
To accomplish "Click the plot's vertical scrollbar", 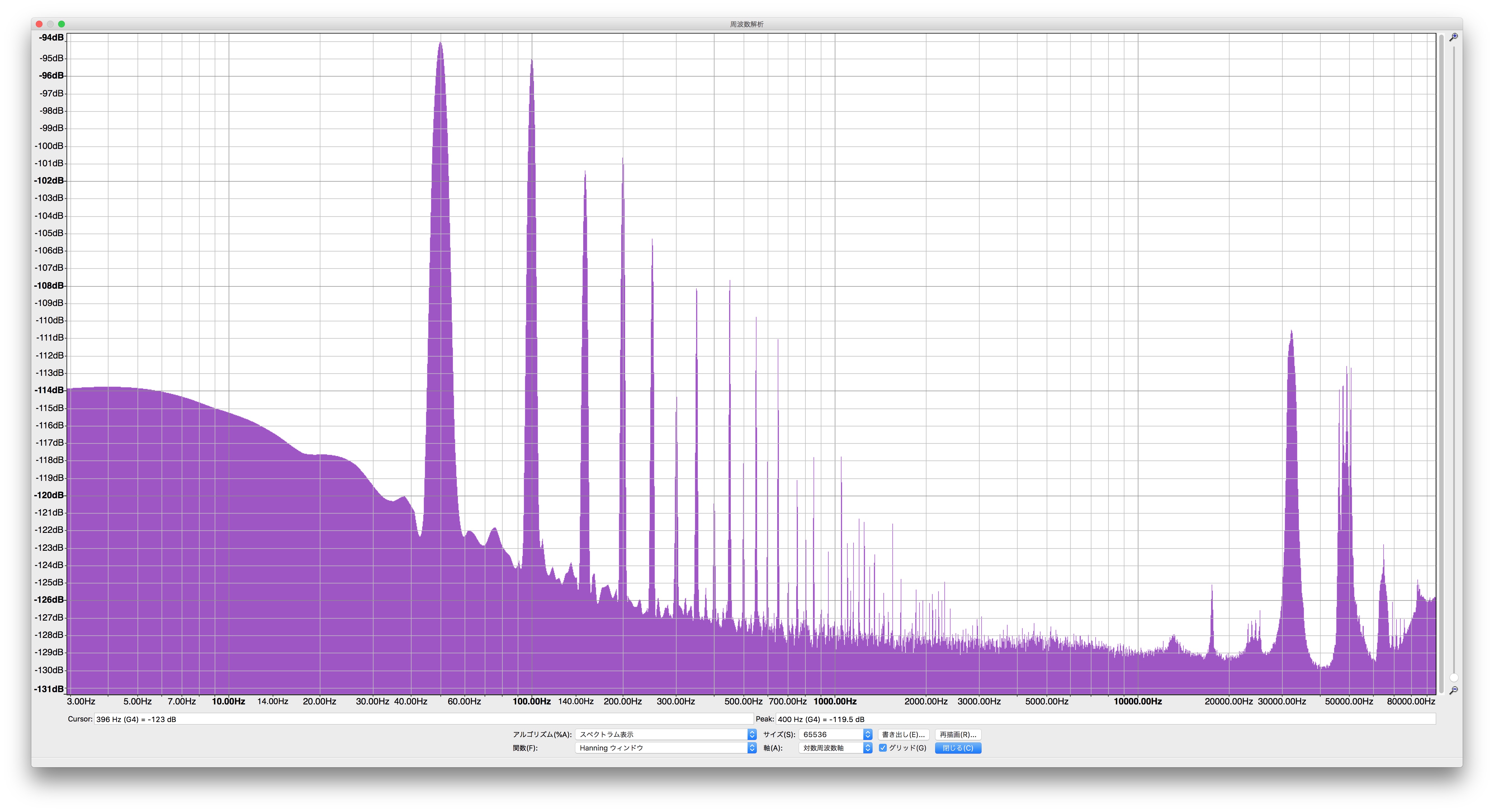I will pyautogui.click(x=1441, y=364).
